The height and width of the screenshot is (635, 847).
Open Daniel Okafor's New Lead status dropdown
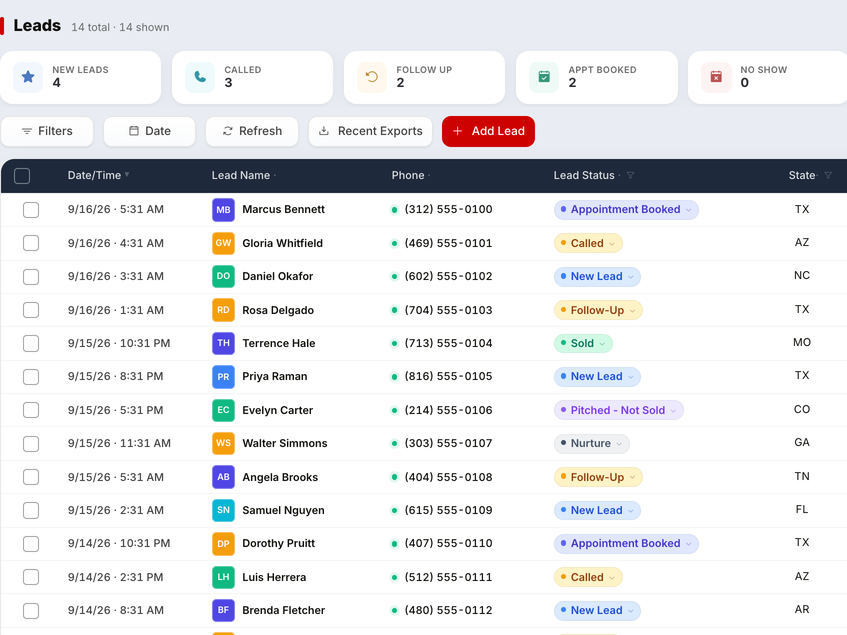pos(597,276)
